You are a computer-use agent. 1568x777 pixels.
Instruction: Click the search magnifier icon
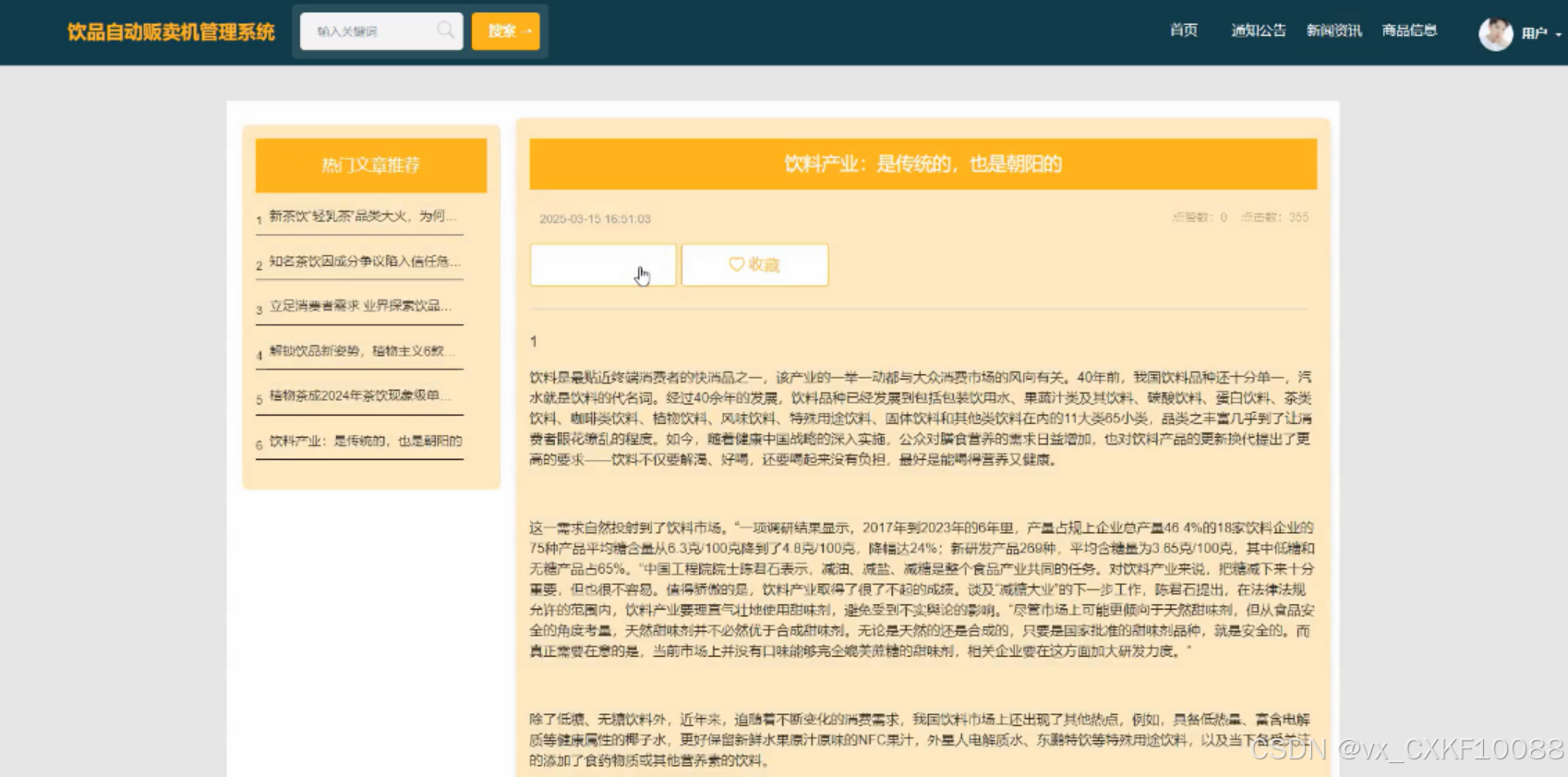pyautogui.click(x=445, y=30)
